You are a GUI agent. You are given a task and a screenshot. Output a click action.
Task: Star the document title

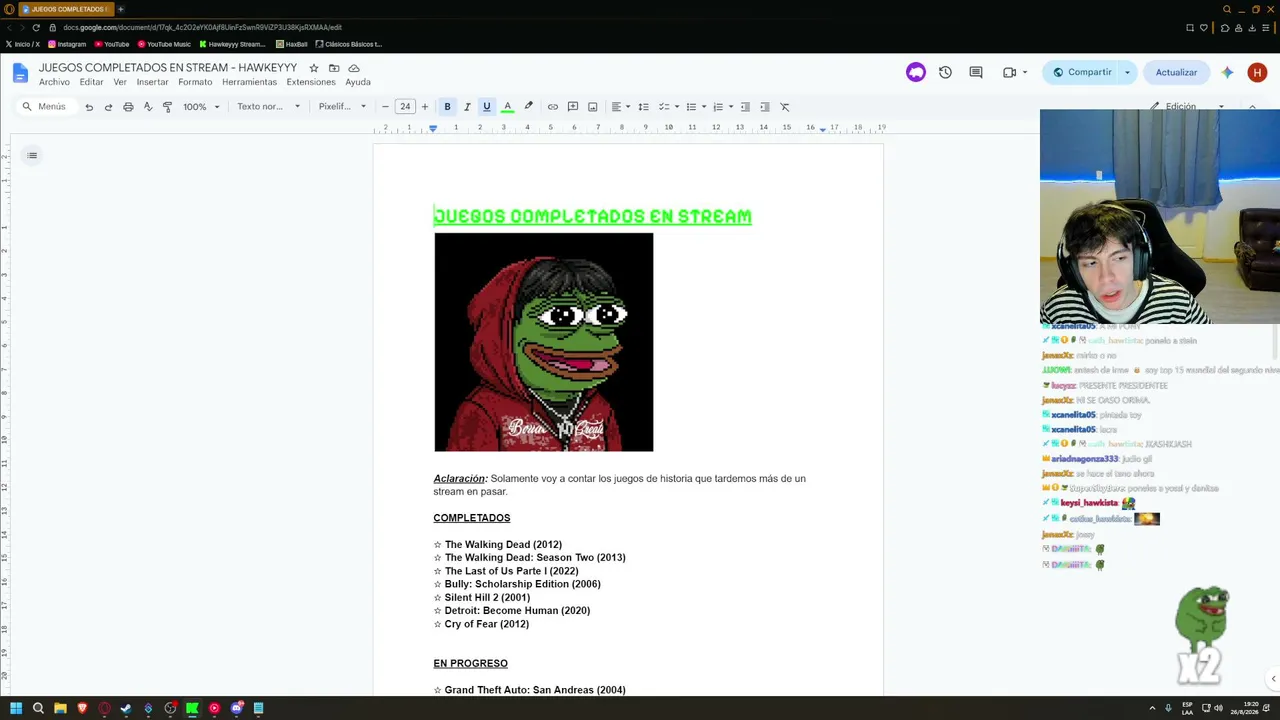(314, 68)
